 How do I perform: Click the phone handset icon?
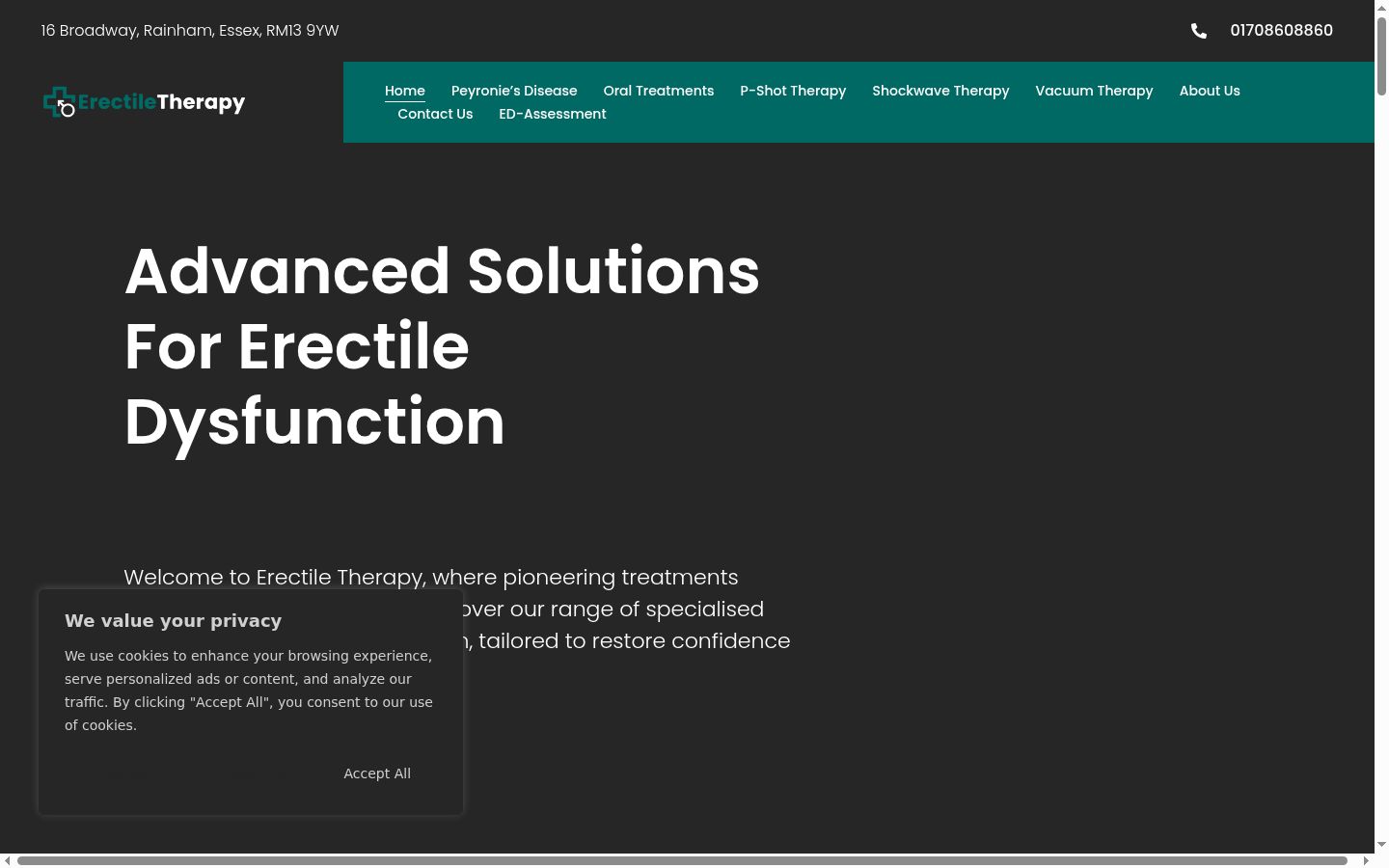pos(1199,31)
